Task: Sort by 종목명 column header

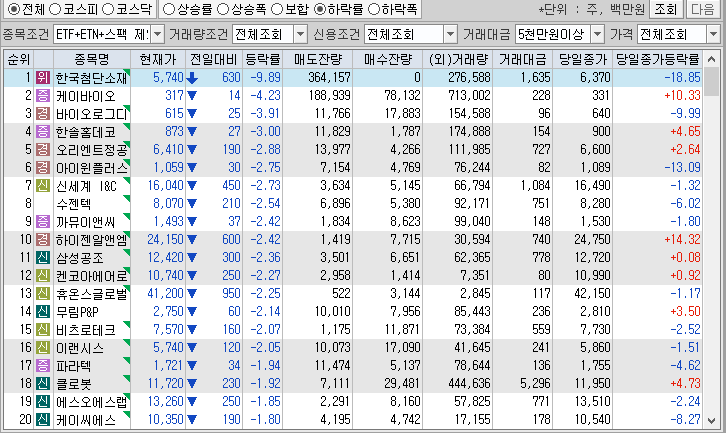Action: click(x=92, y=59)
